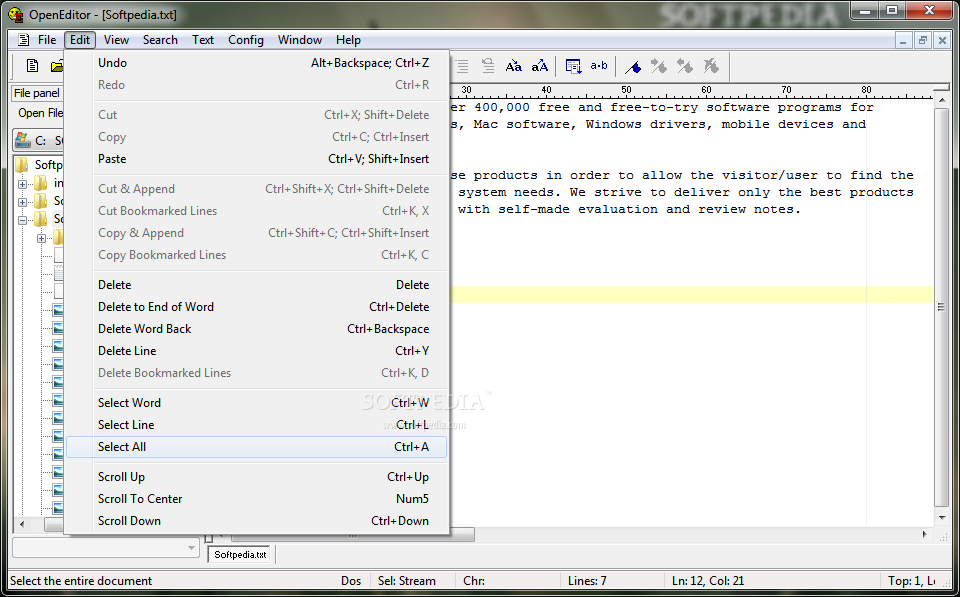
Task: Close the open Edit menu
Action: [80, 40]
